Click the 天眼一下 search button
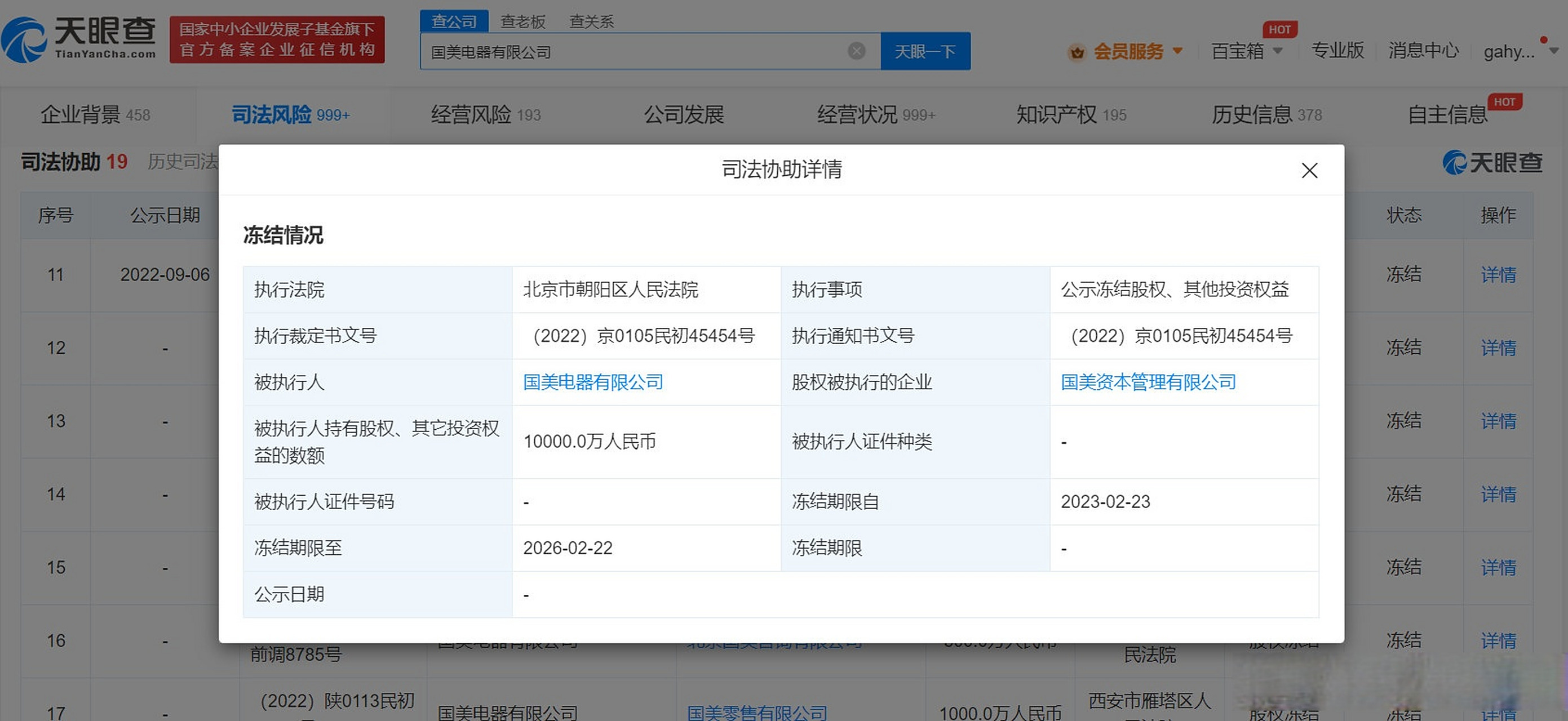The image size is (1568, 721). coord(925,51)
